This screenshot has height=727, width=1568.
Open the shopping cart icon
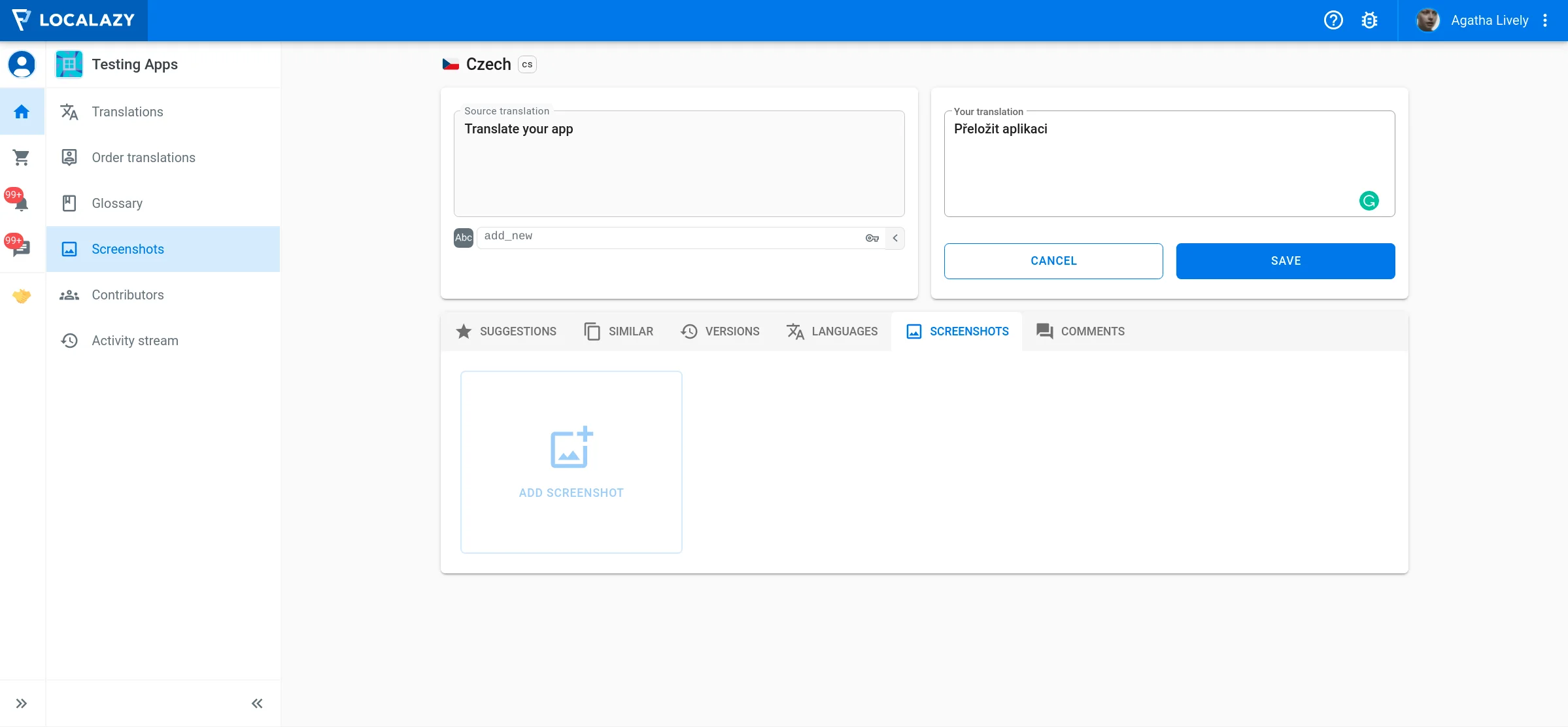point(22,158)
